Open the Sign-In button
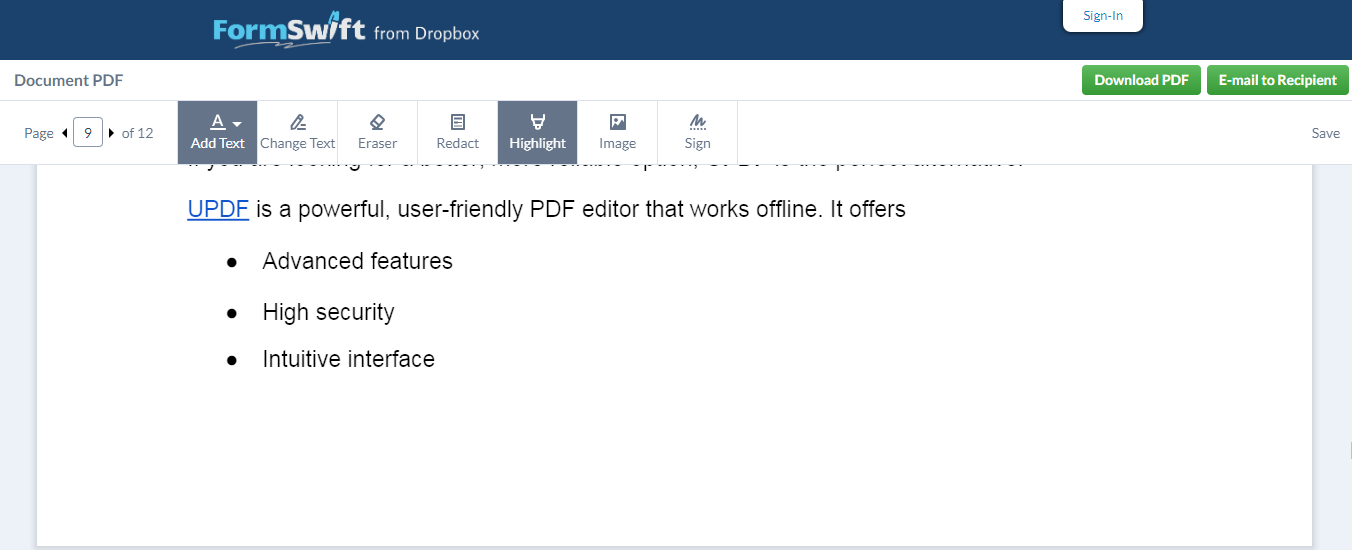This screenshot has height=550, width=1352. click(1102, 16)
